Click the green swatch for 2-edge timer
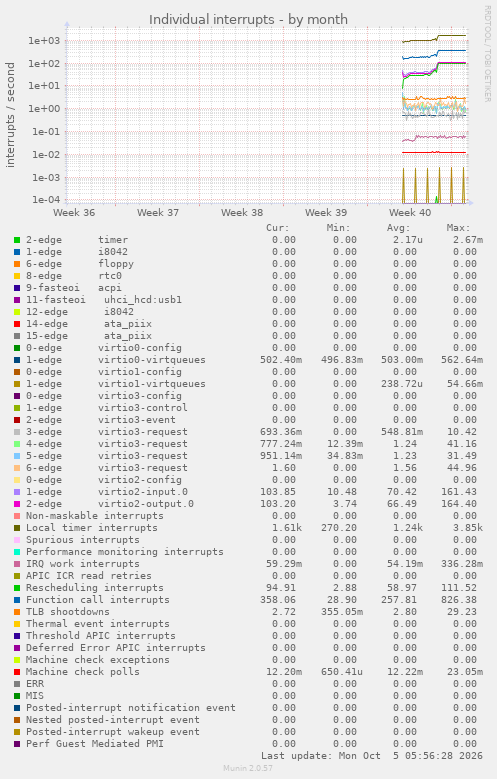 17,240
